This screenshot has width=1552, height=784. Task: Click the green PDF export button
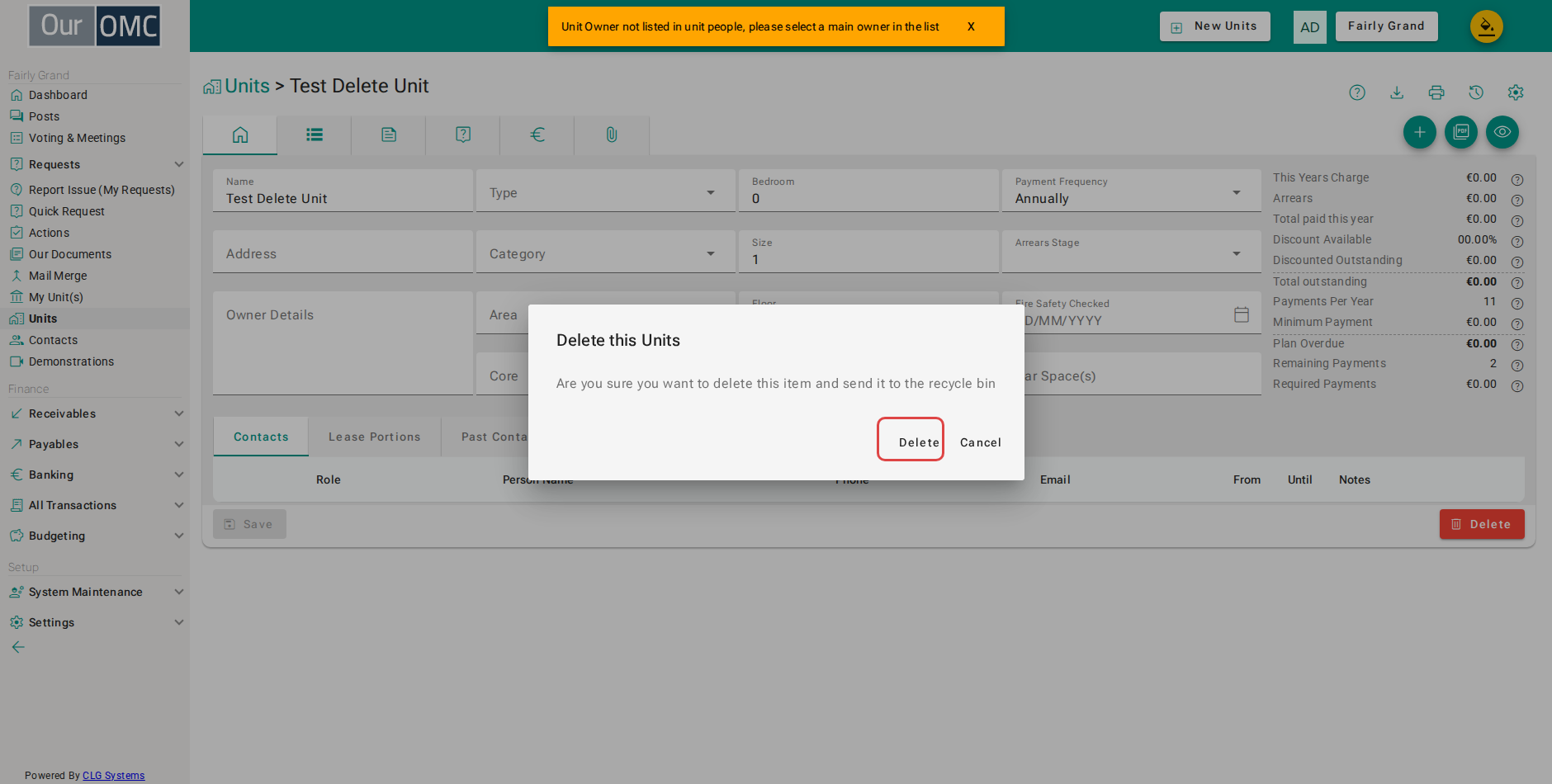coord(1461,132)
